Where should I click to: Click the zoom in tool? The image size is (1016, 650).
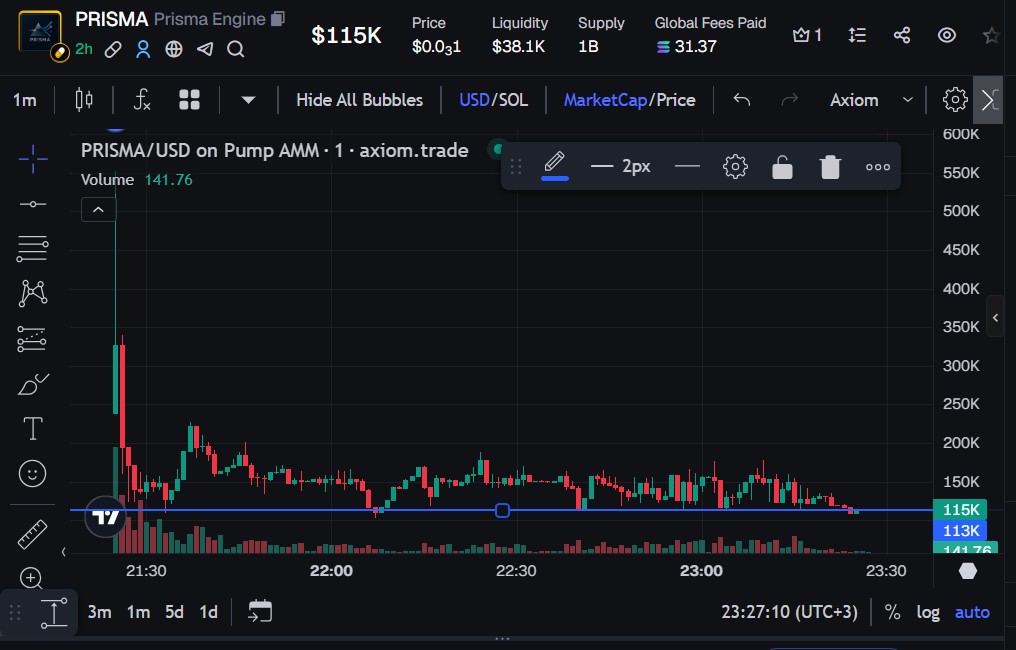click(x=31, y=577)
